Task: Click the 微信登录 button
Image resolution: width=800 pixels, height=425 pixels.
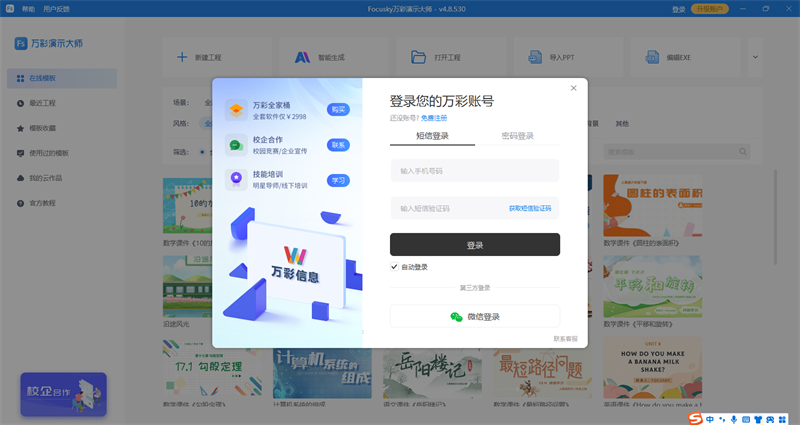Action: 475,317
